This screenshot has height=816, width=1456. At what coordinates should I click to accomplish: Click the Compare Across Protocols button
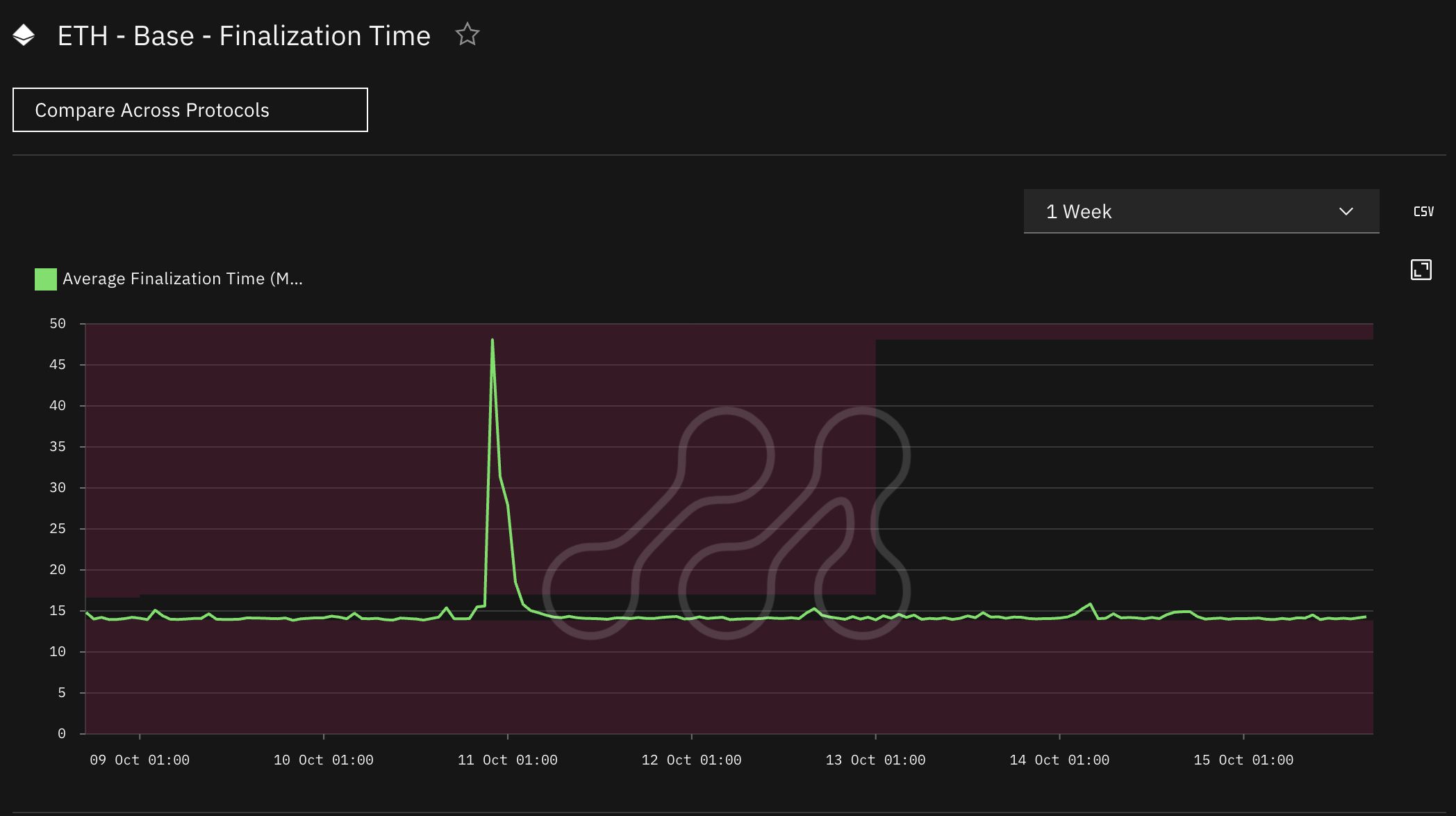190,110
